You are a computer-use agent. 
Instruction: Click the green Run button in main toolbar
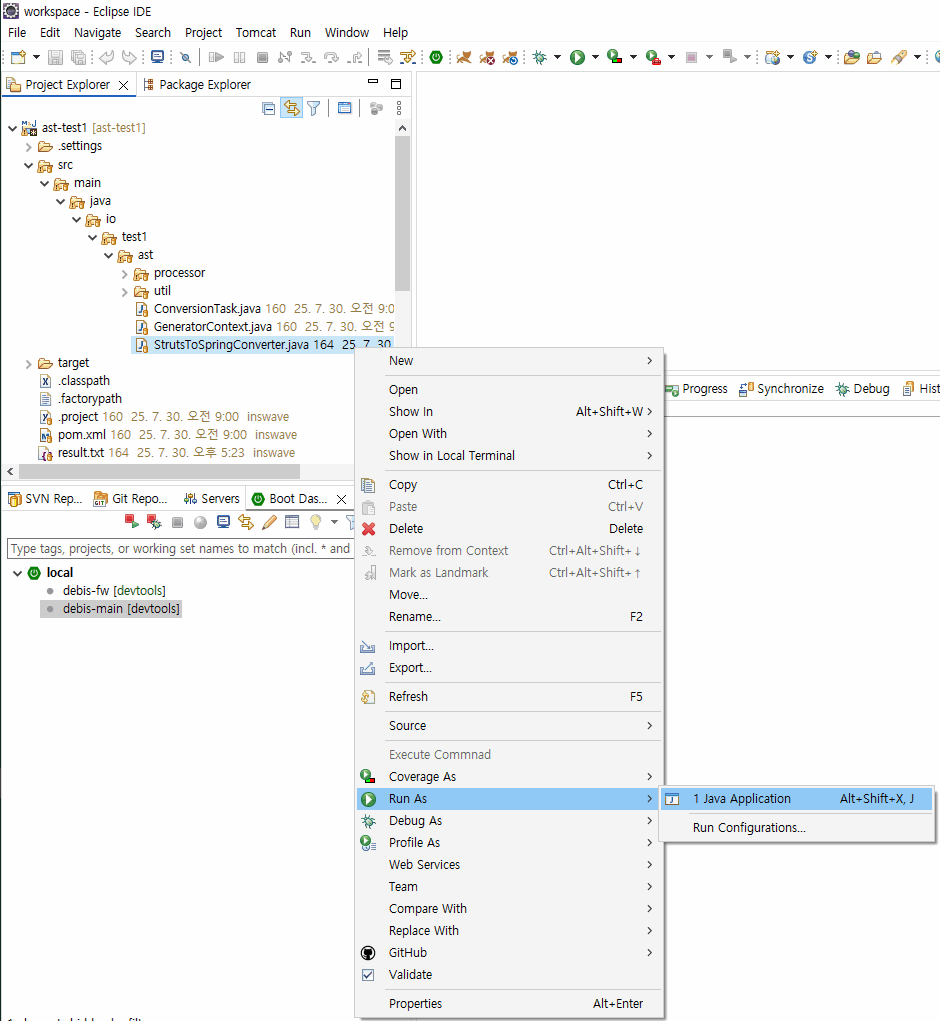pos(577,57)
